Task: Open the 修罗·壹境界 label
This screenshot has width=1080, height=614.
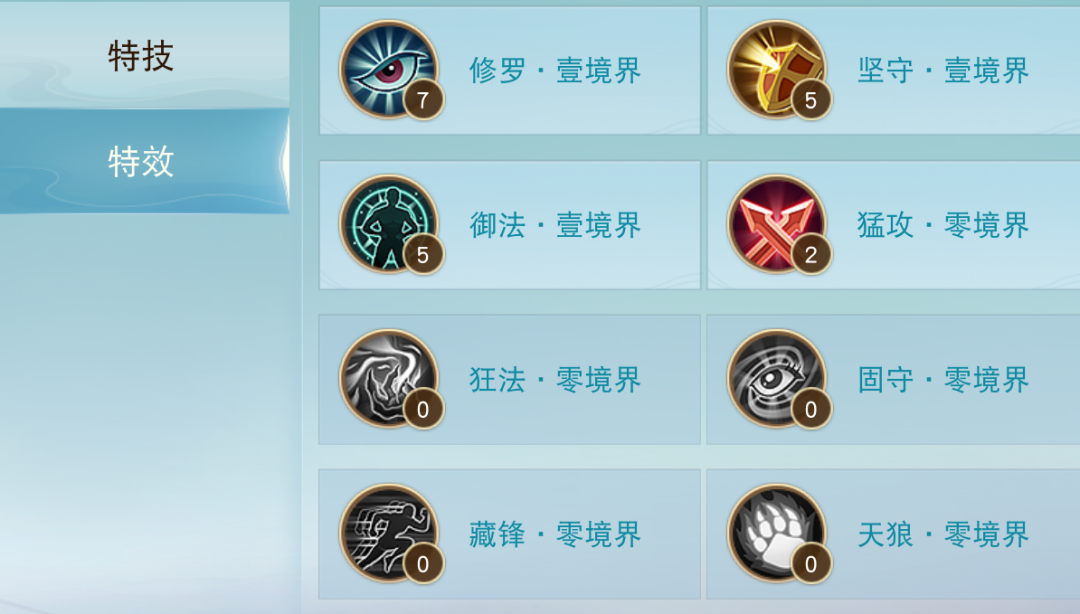Action: coord(555,71)
